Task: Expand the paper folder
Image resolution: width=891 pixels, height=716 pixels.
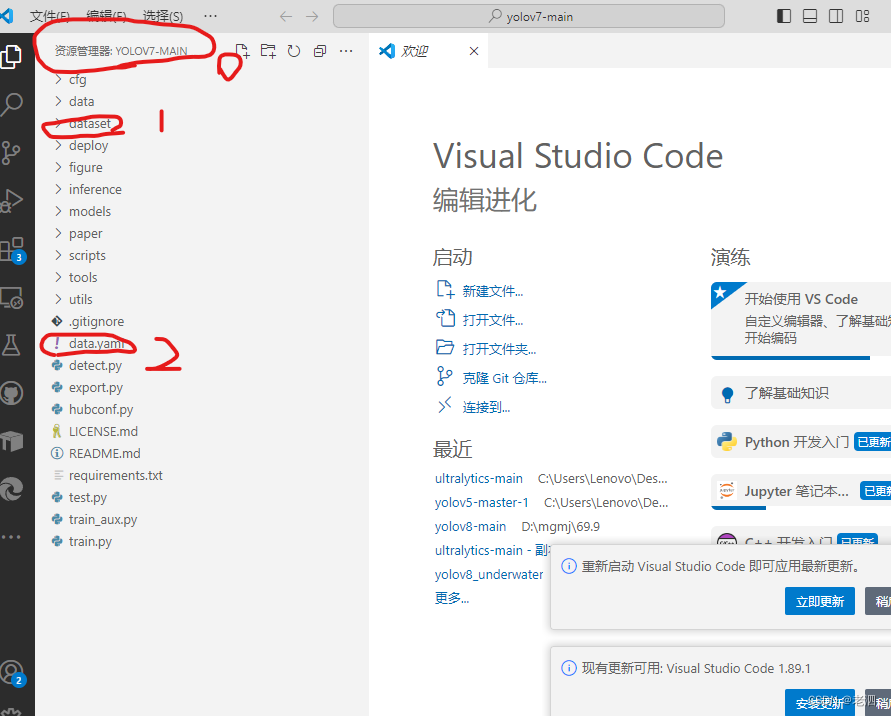Action: 202,234
